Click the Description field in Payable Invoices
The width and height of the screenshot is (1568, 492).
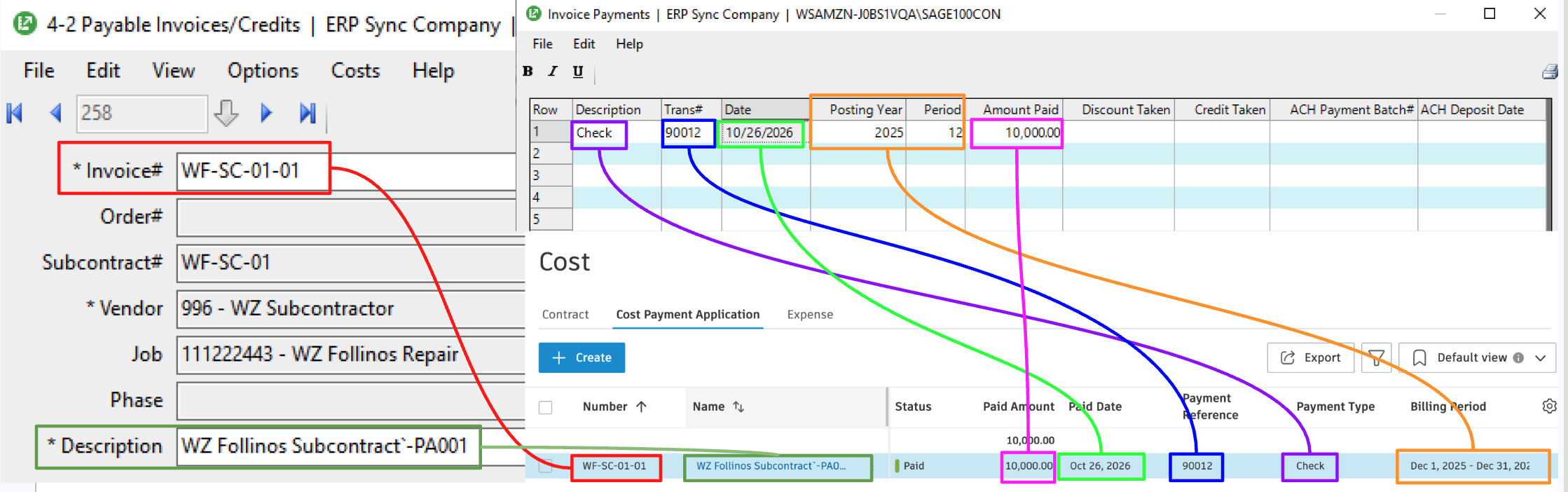coord(350,446)
